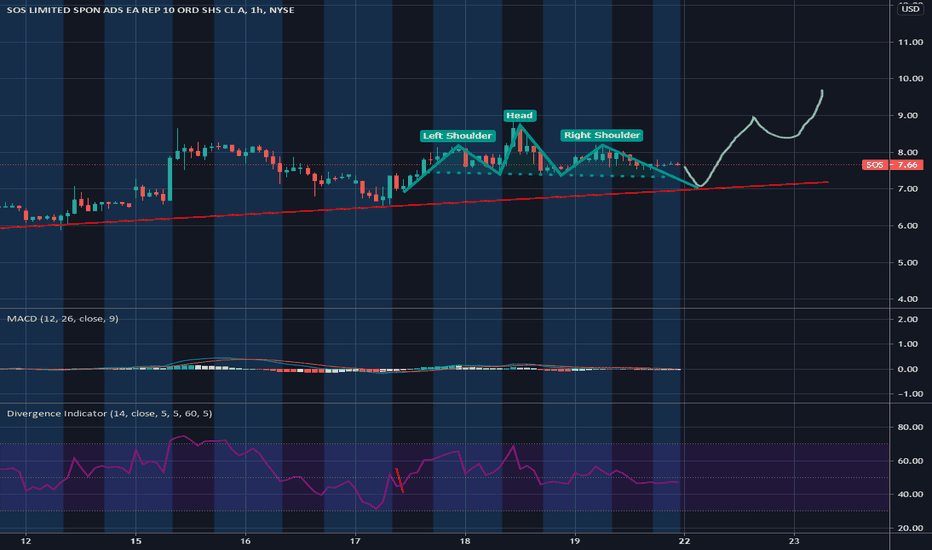Click the "60.00" Divergence axis label
Viewport: 932px width, 550px height.
pyautogui.click(x=910, y=461)
